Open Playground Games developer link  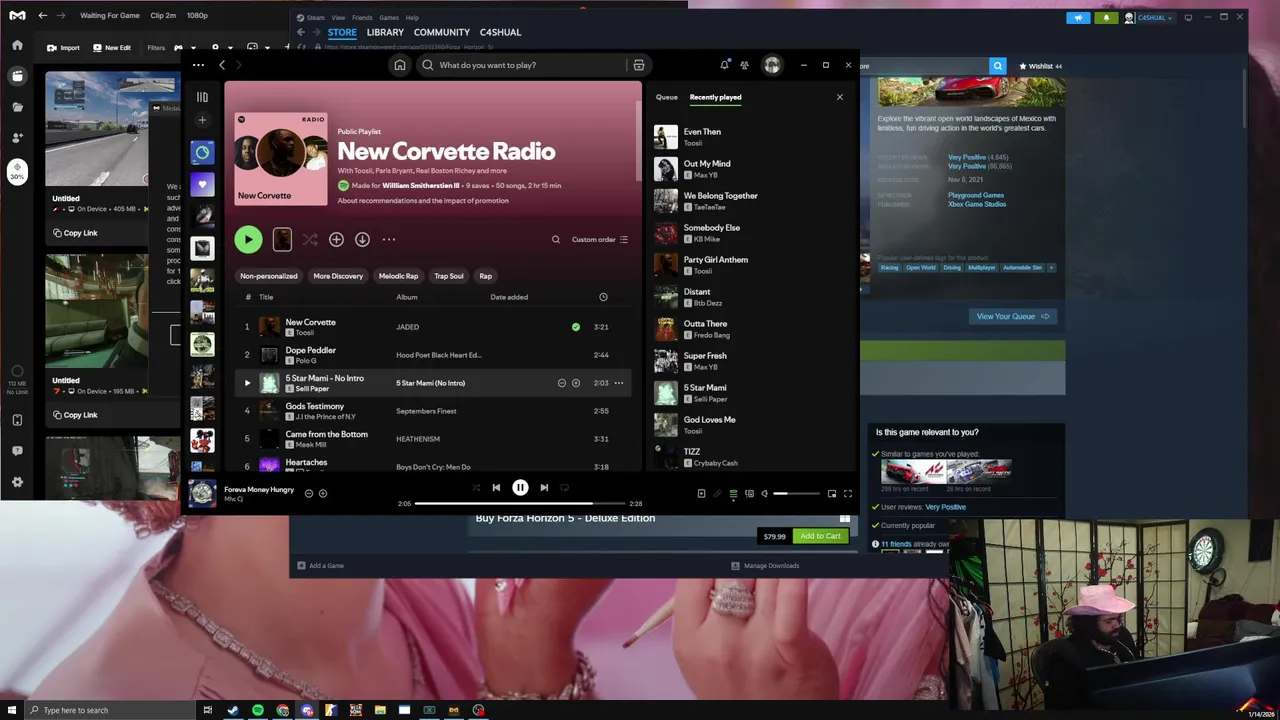pyautogui.click(x=976, y=195)
